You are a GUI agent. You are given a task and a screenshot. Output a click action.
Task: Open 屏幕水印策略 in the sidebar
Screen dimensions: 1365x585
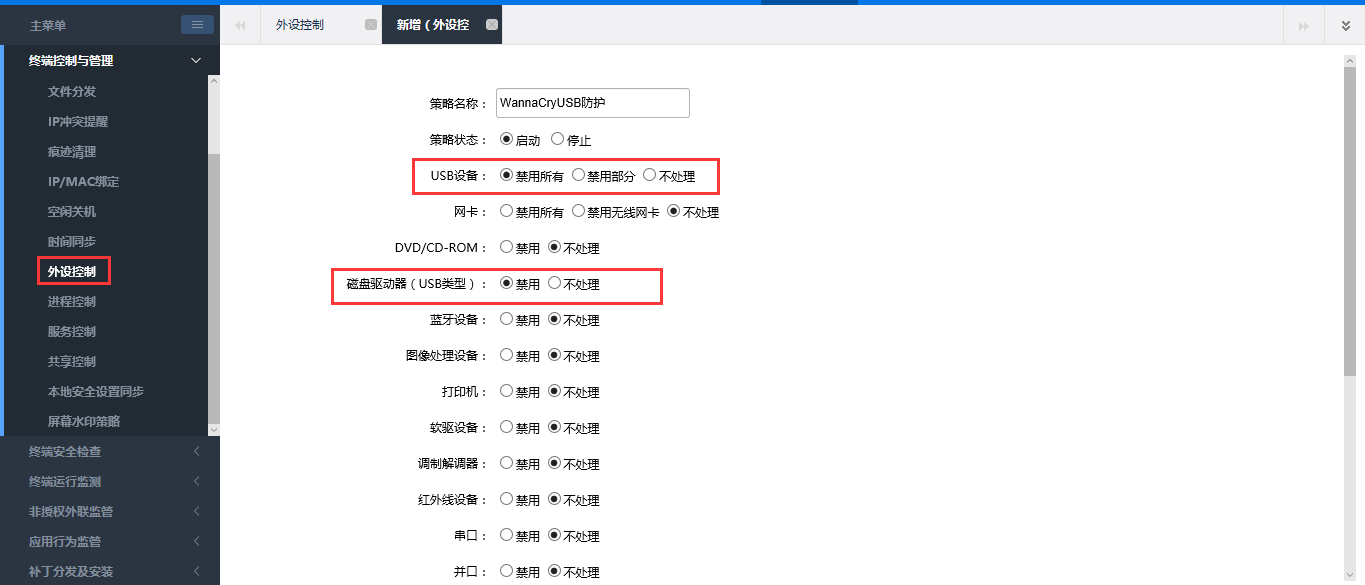tap(84, 421)
